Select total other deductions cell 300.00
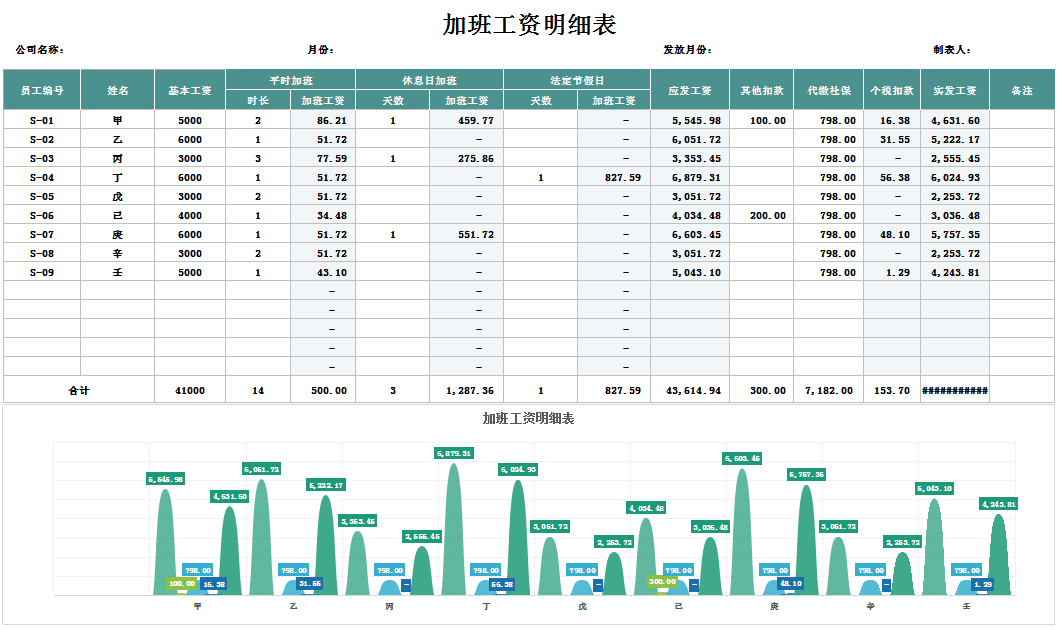1063x630 pixels. point(761,390)
